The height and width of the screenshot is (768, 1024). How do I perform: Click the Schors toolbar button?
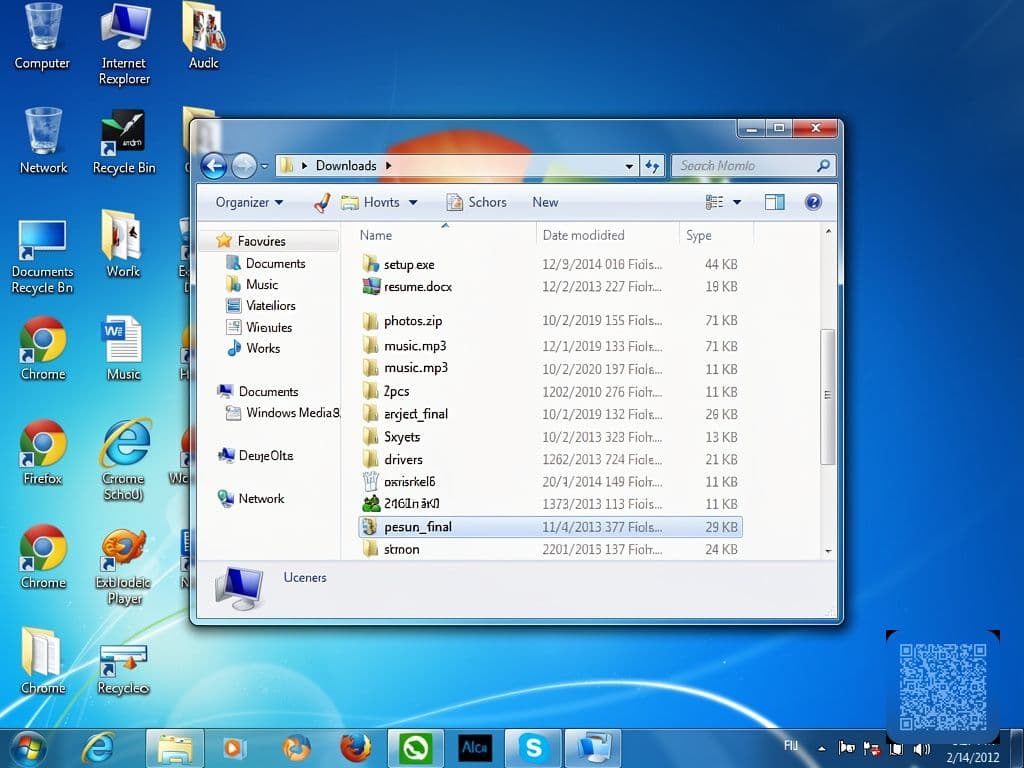tap(476, 202)
